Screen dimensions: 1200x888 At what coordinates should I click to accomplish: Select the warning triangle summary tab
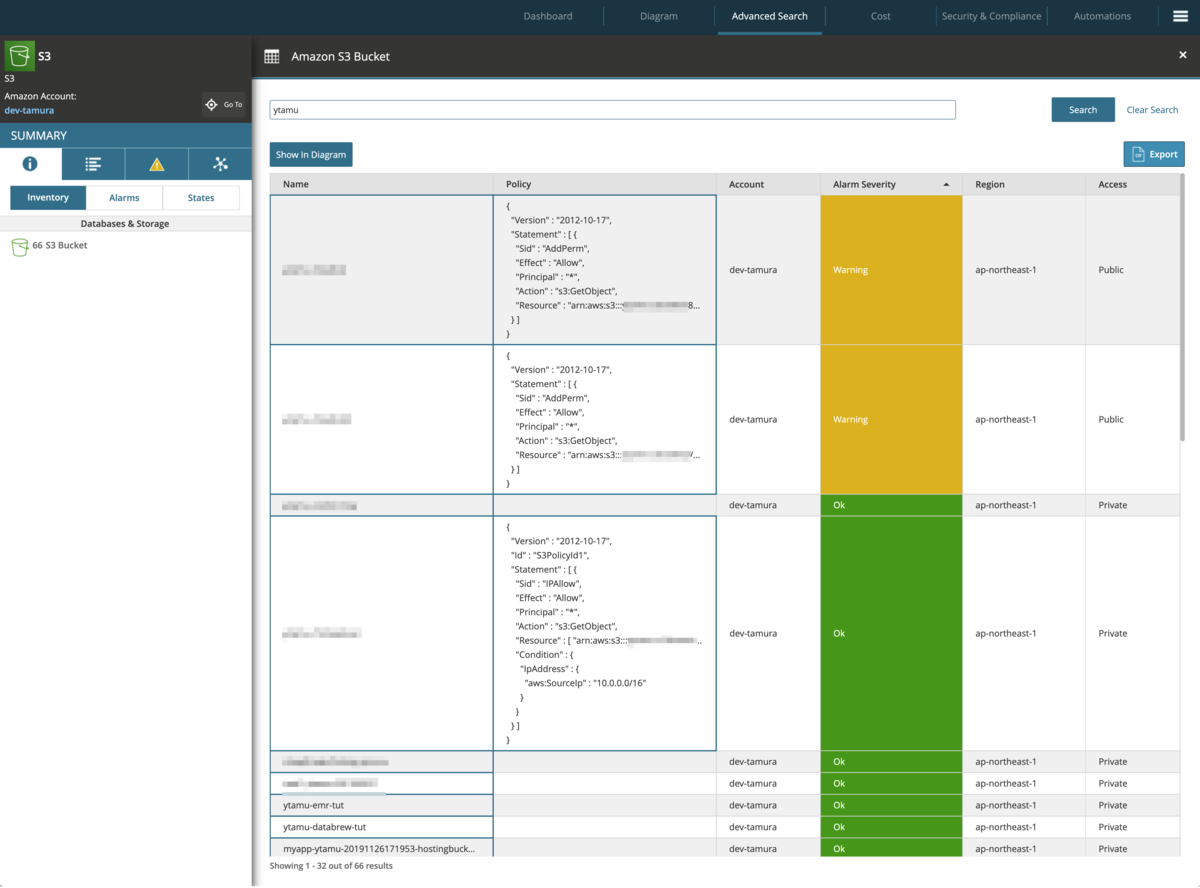tap(156, 164)
